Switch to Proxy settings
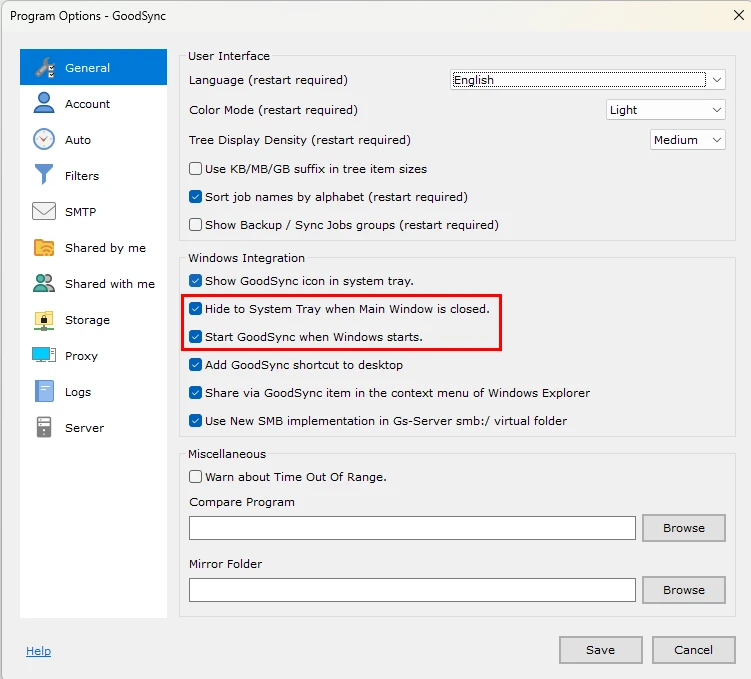Image resolution: width=751 pixels, height=679 pixels. click(93, 355)
